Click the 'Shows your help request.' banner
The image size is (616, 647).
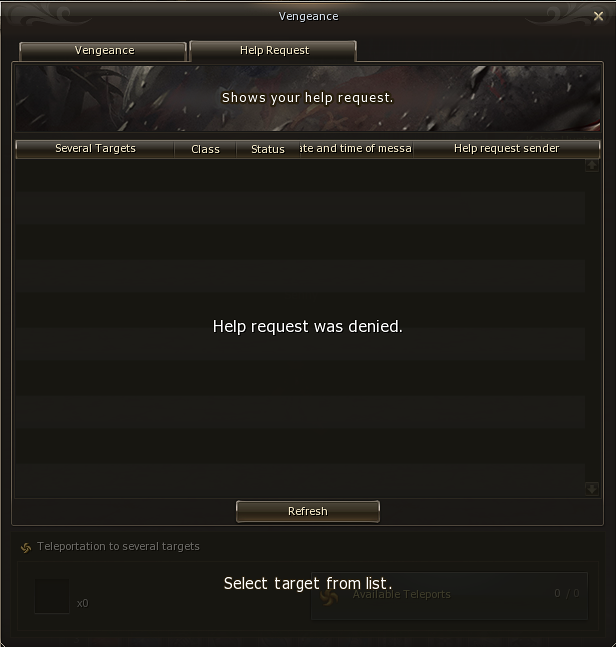click(308, 98)
